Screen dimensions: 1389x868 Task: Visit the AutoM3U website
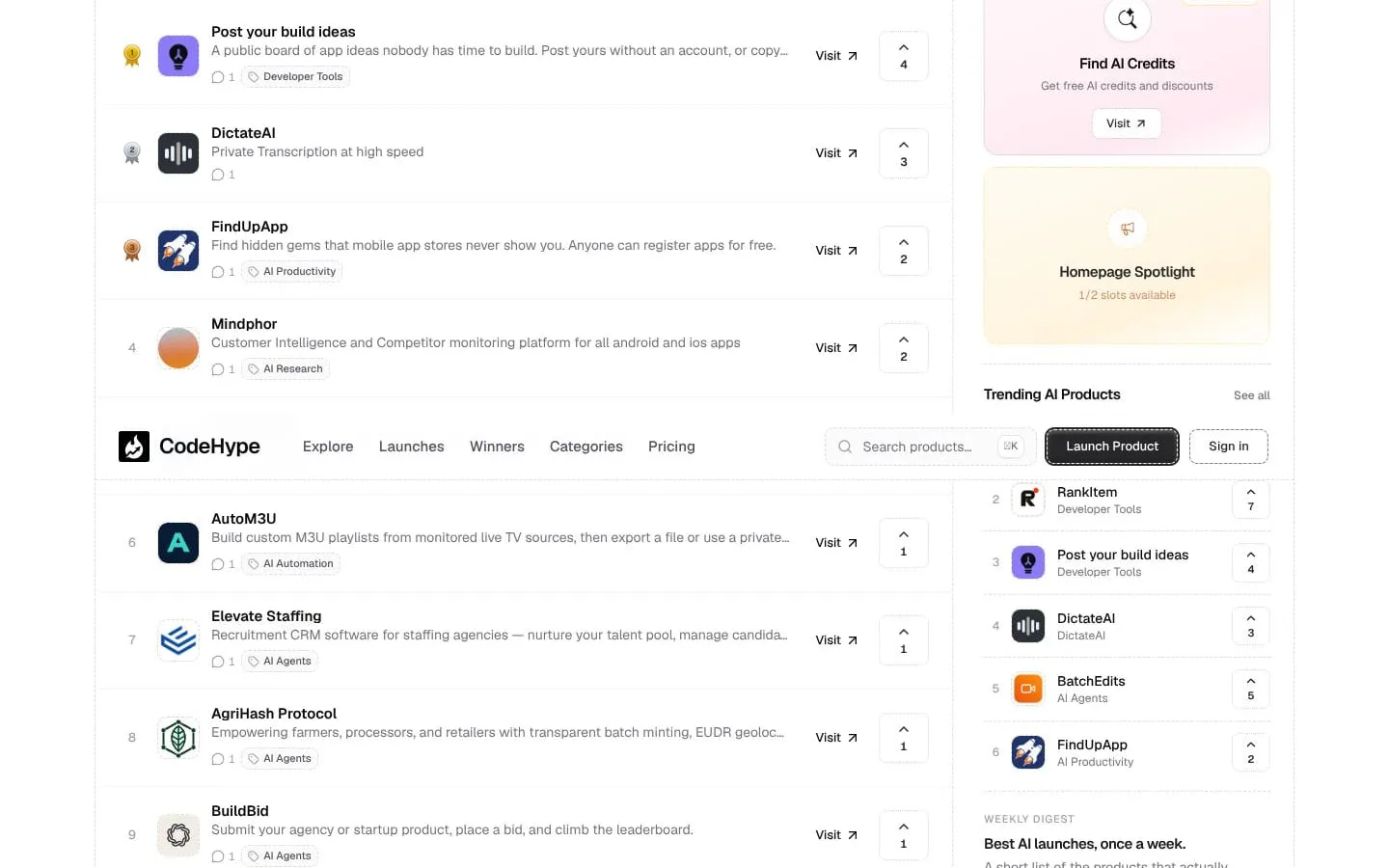point(836,543)
